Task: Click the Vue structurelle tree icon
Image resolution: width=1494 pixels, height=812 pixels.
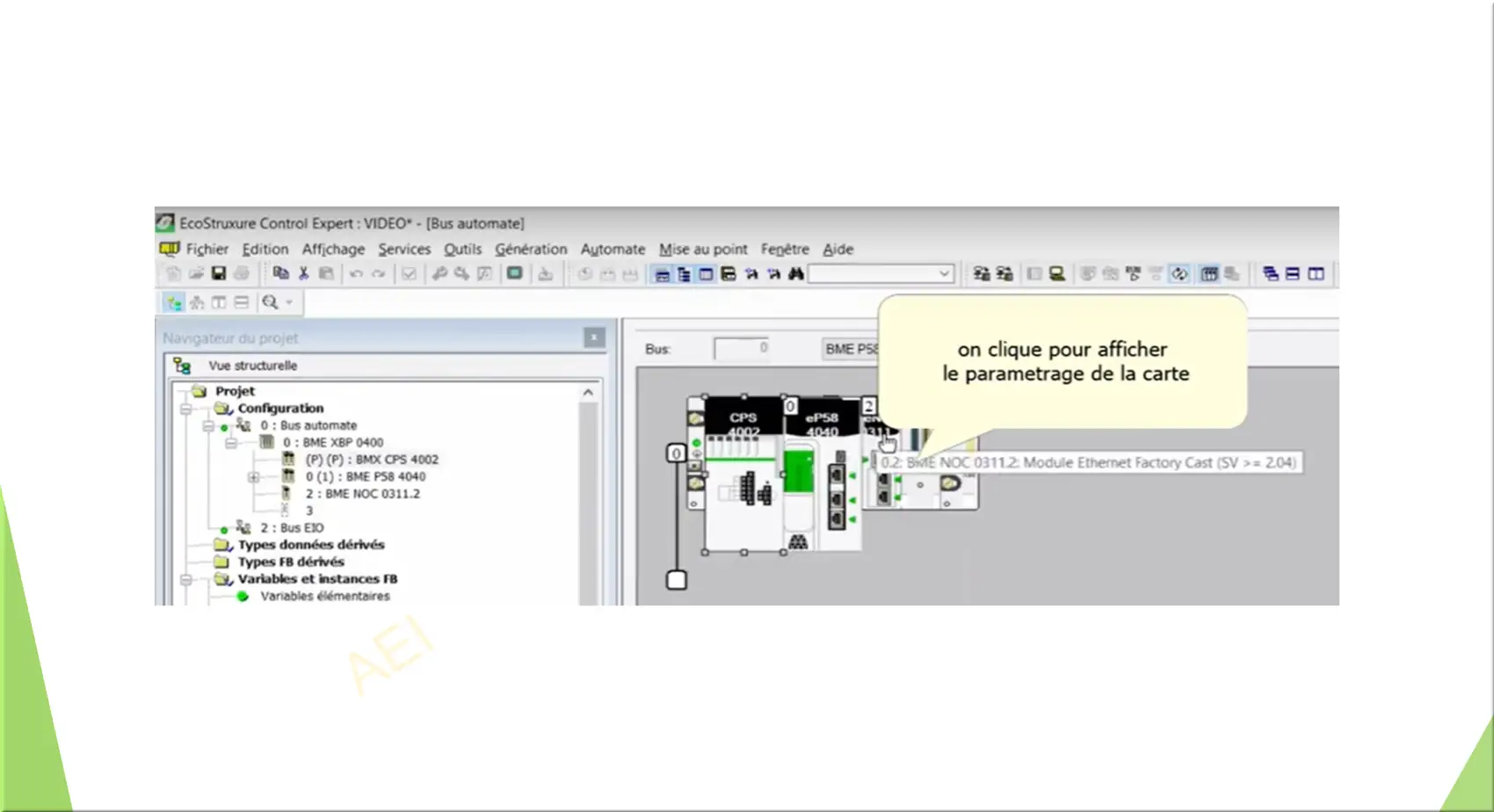Action: 182,366
